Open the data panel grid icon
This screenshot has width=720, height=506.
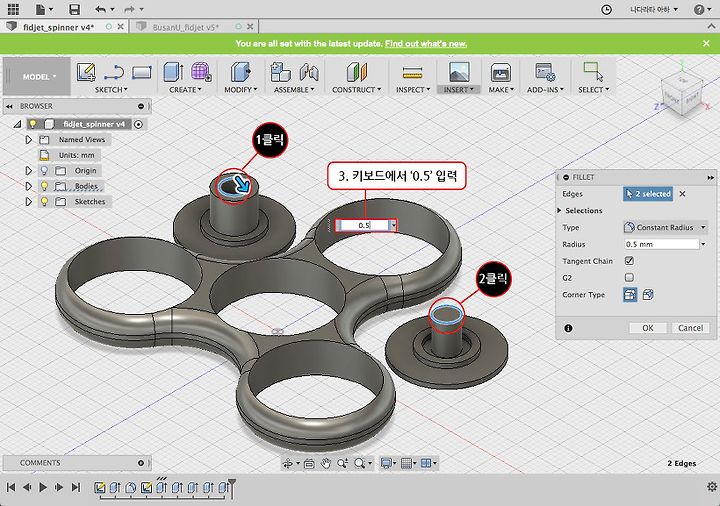click(x=13, y=9)
